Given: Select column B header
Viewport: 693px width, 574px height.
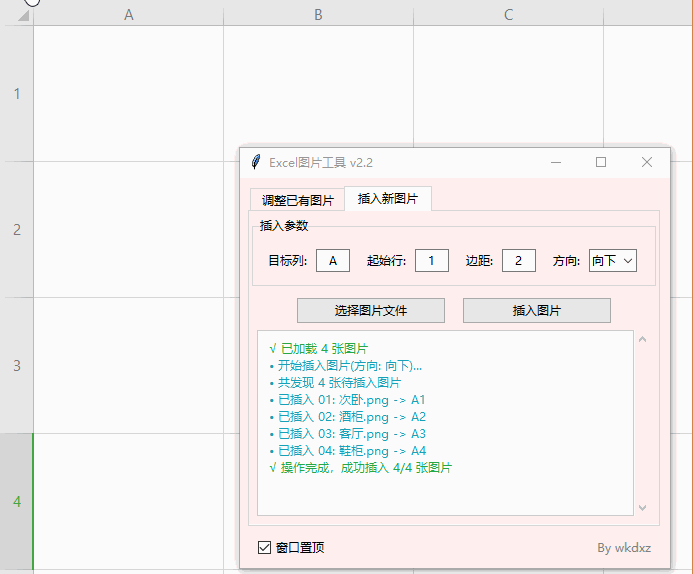Looking at the screenshot, I should tap(318, 15).
